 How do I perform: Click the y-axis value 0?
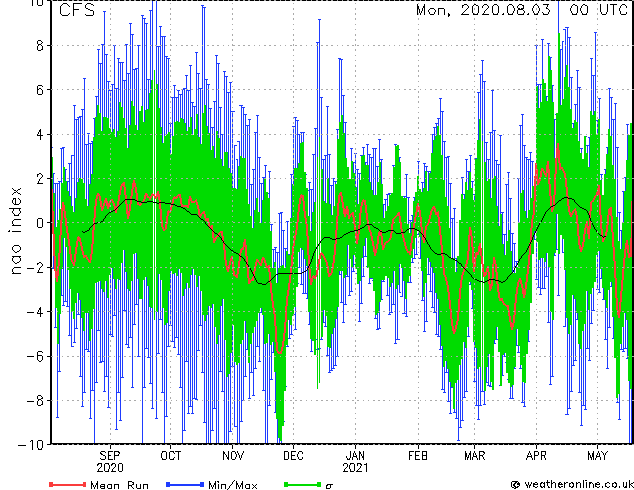pos(40,223)
